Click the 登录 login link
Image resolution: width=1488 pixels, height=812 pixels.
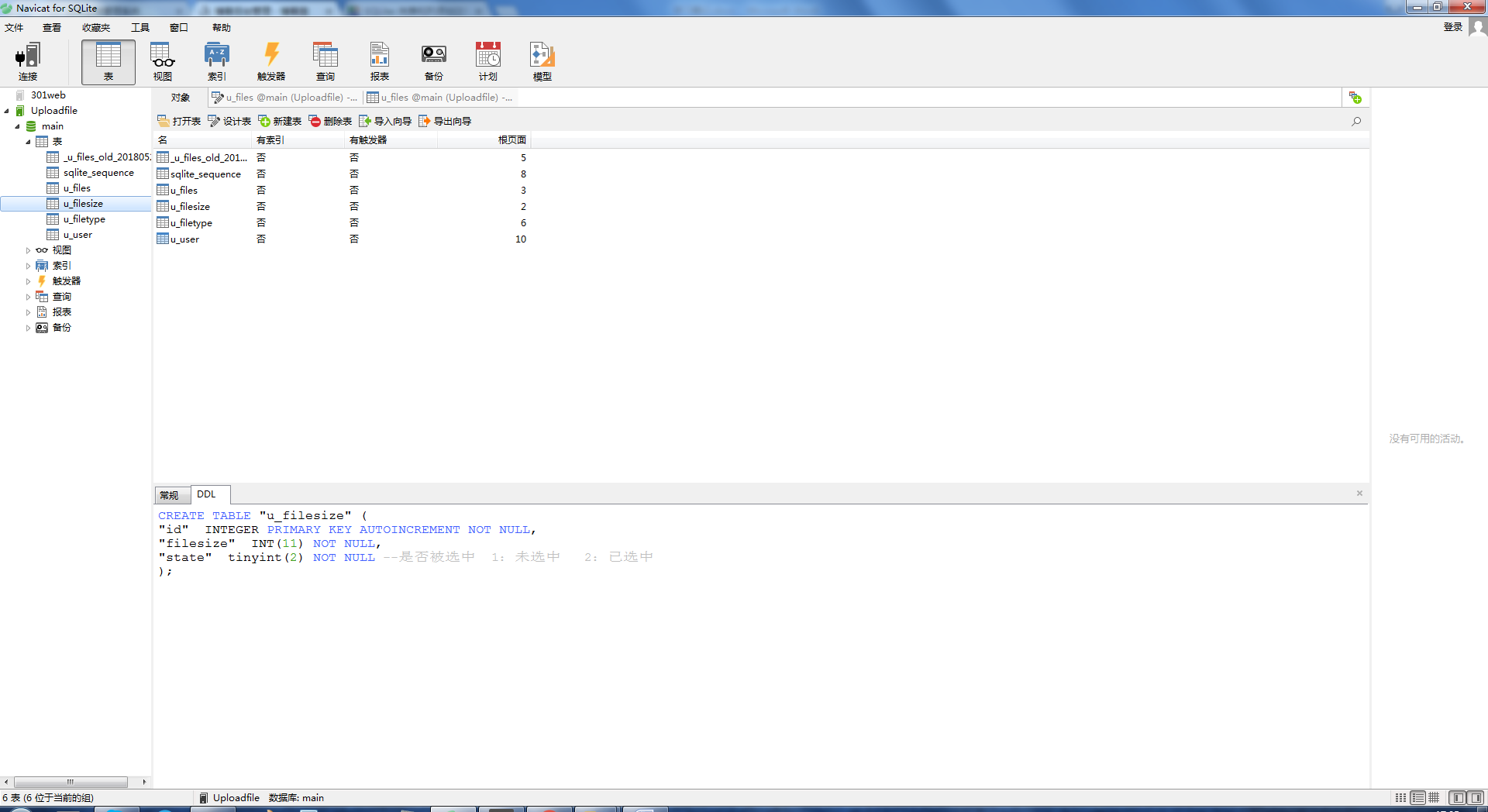(1453, 27)
